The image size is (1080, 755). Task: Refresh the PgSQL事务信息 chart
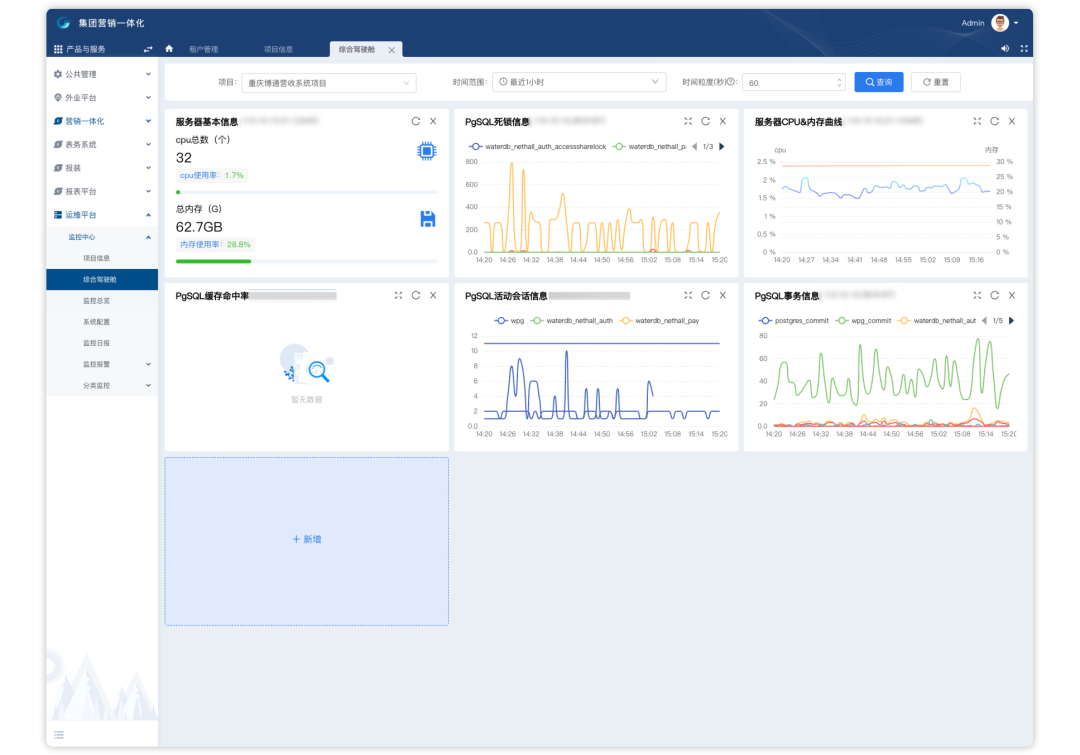click(x=995, y=296)
